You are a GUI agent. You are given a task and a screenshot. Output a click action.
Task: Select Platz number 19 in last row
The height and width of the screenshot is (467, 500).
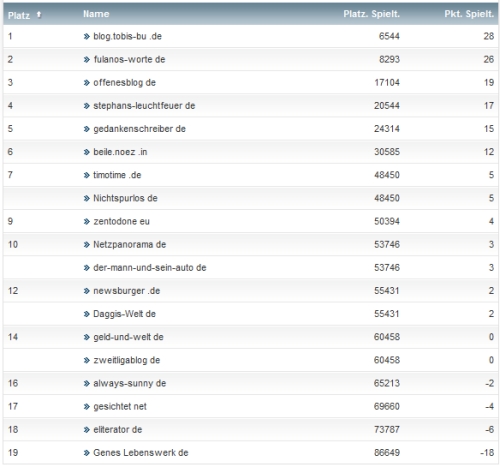[x=13, y=453]
